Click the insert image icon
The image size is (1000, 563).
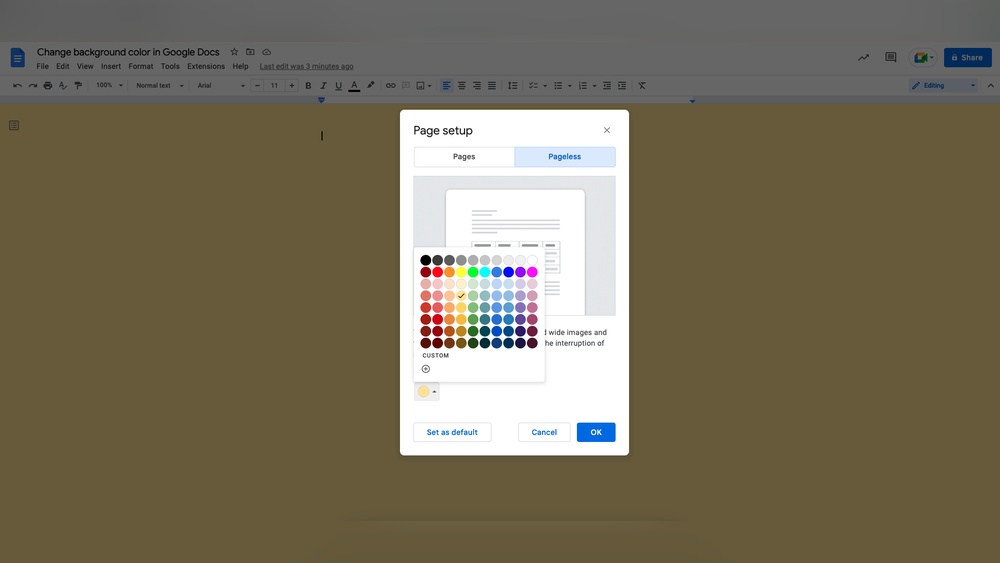(x=420, y=85)
